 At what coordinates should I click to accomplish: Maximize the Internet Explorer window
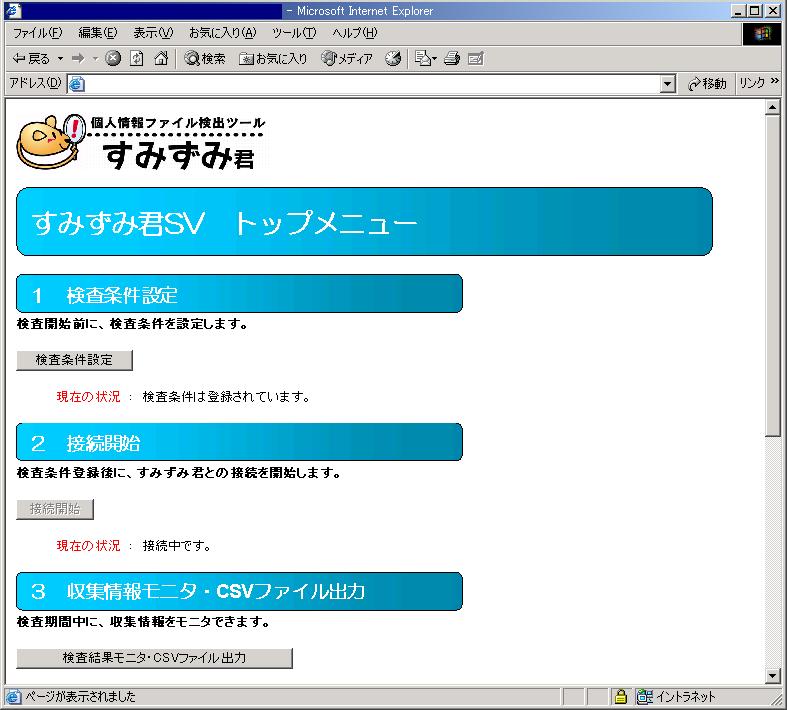[x=754, y=11]
